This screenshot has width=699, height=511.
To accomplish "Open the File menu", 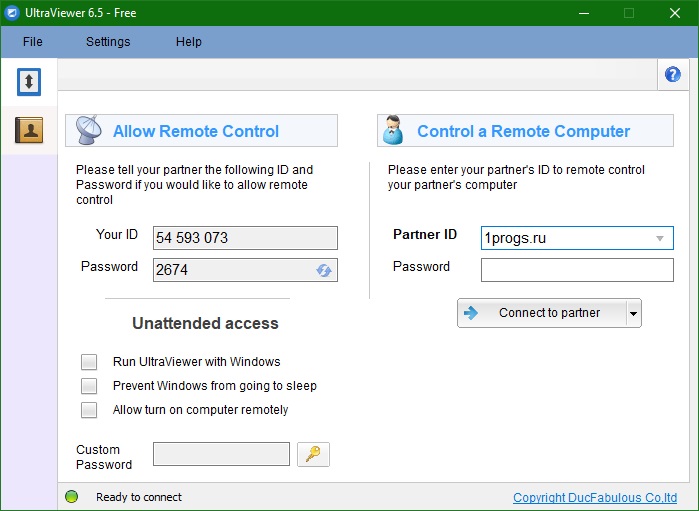I will coord(32,42).
